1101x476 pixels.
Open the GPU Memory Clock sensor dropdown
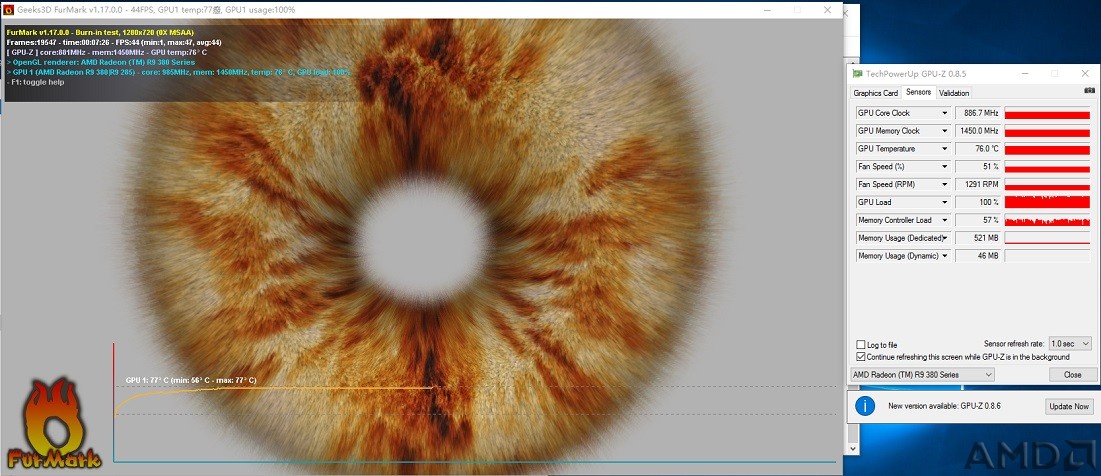(x=945, y=131)
